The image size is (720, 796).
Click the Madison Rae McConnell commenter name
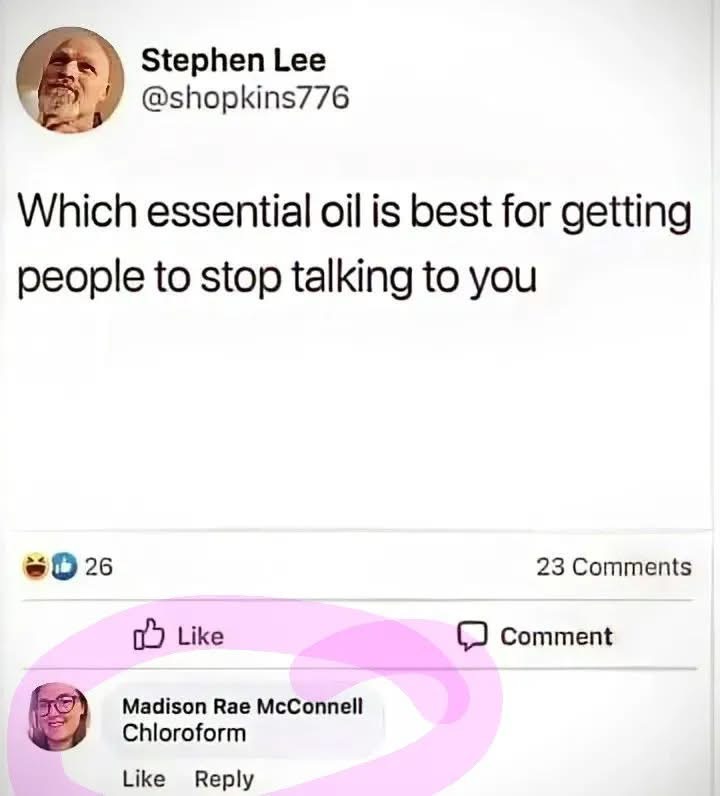tap(243, 706)
